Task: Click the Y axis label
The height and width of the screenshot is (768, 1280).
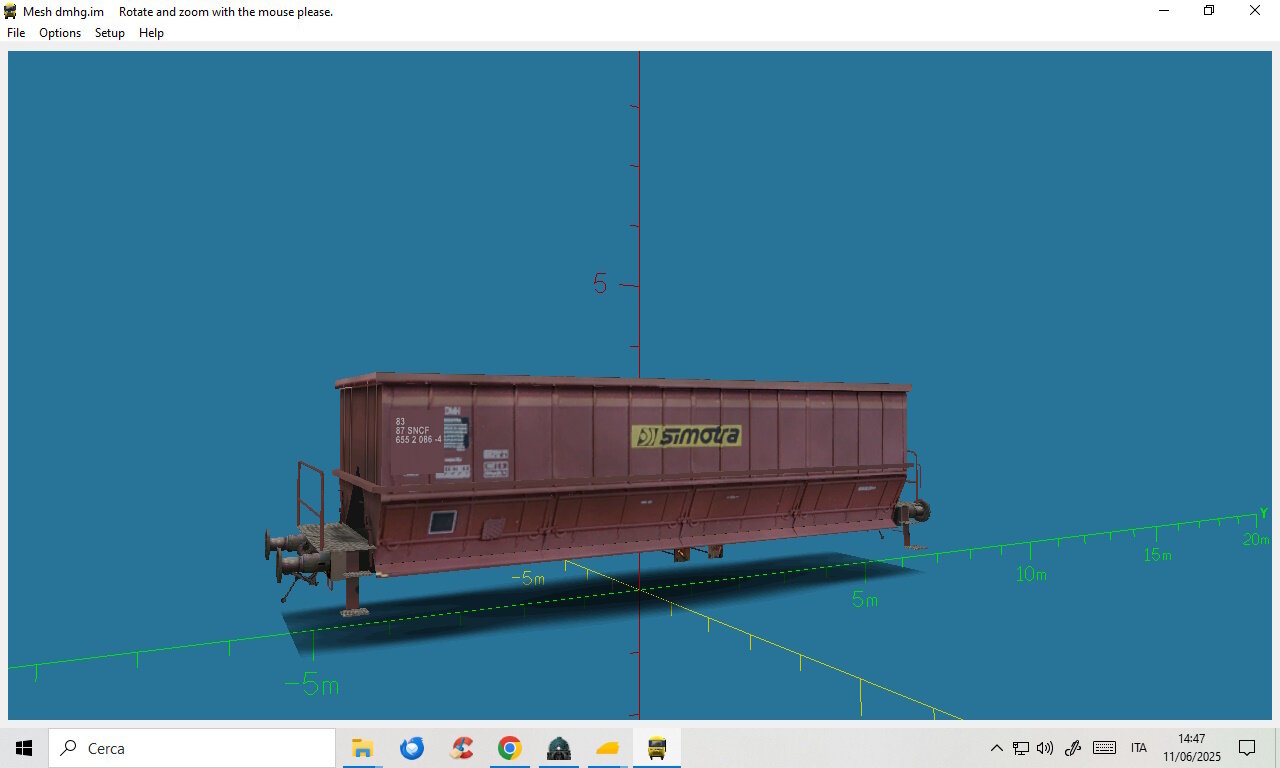Action: pos(1263,513)
